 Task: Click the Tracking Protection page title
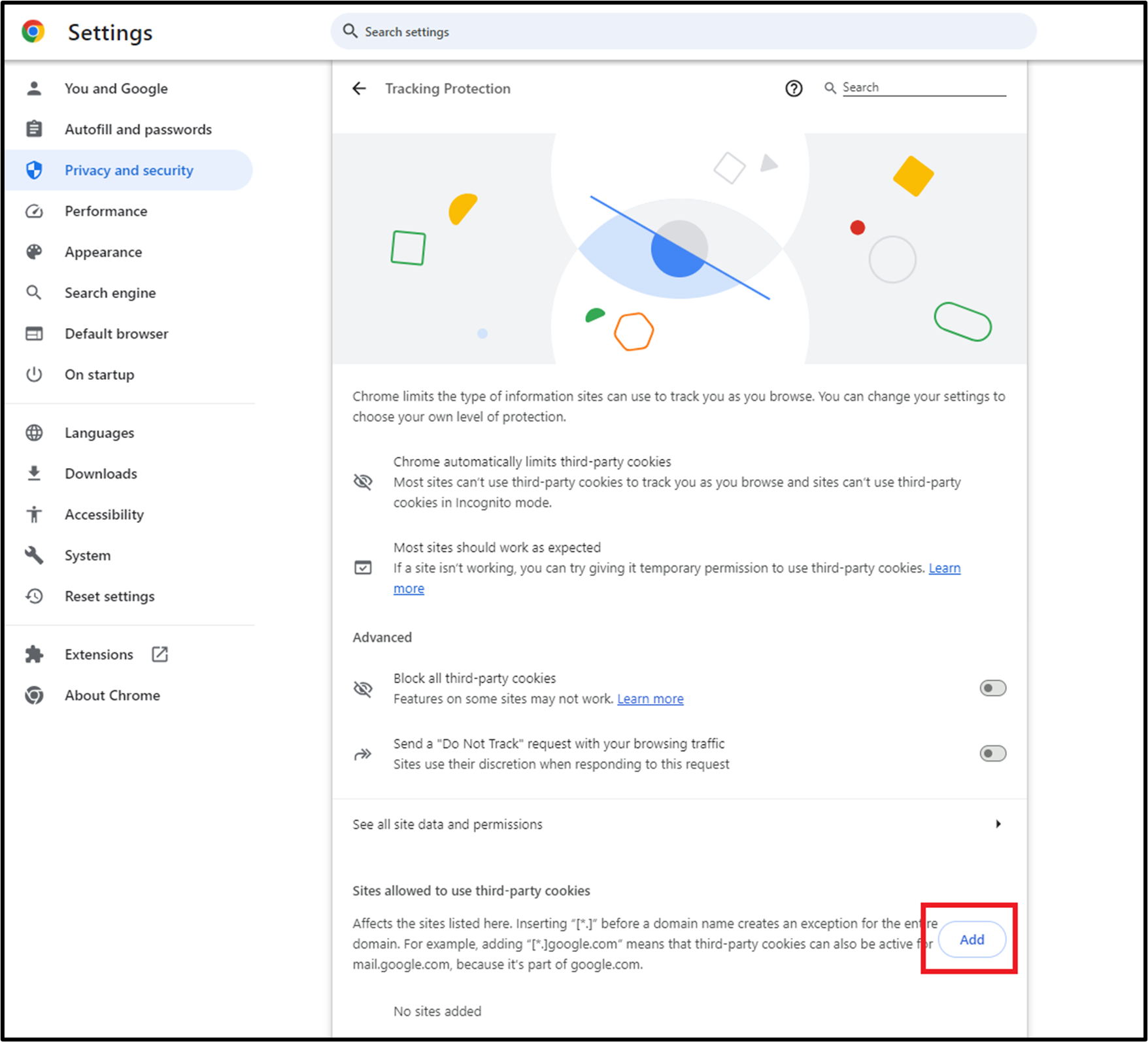coord(448,88)
